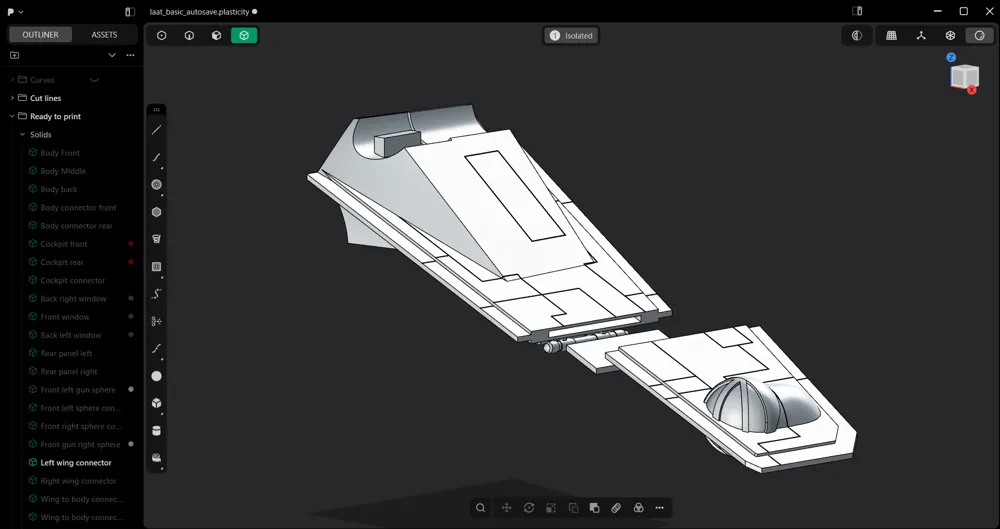The width and height of the screenshot is (1000, 529).
Task: Open the command search magnifier
Action: (x=481, y=508)
